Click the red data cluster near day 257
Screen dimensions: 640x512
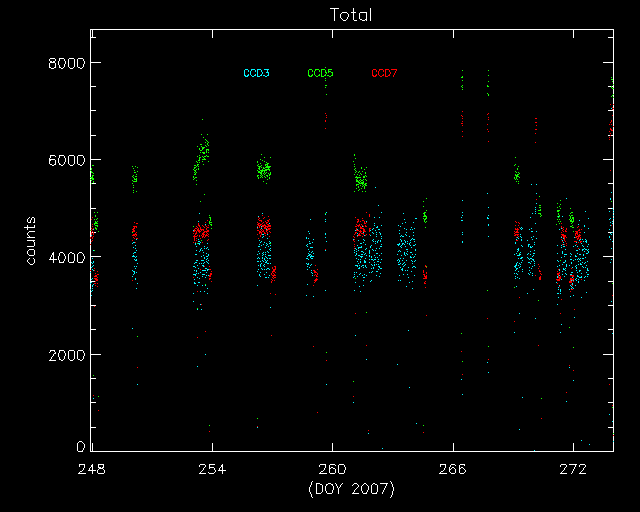click(x=264, y=228)
